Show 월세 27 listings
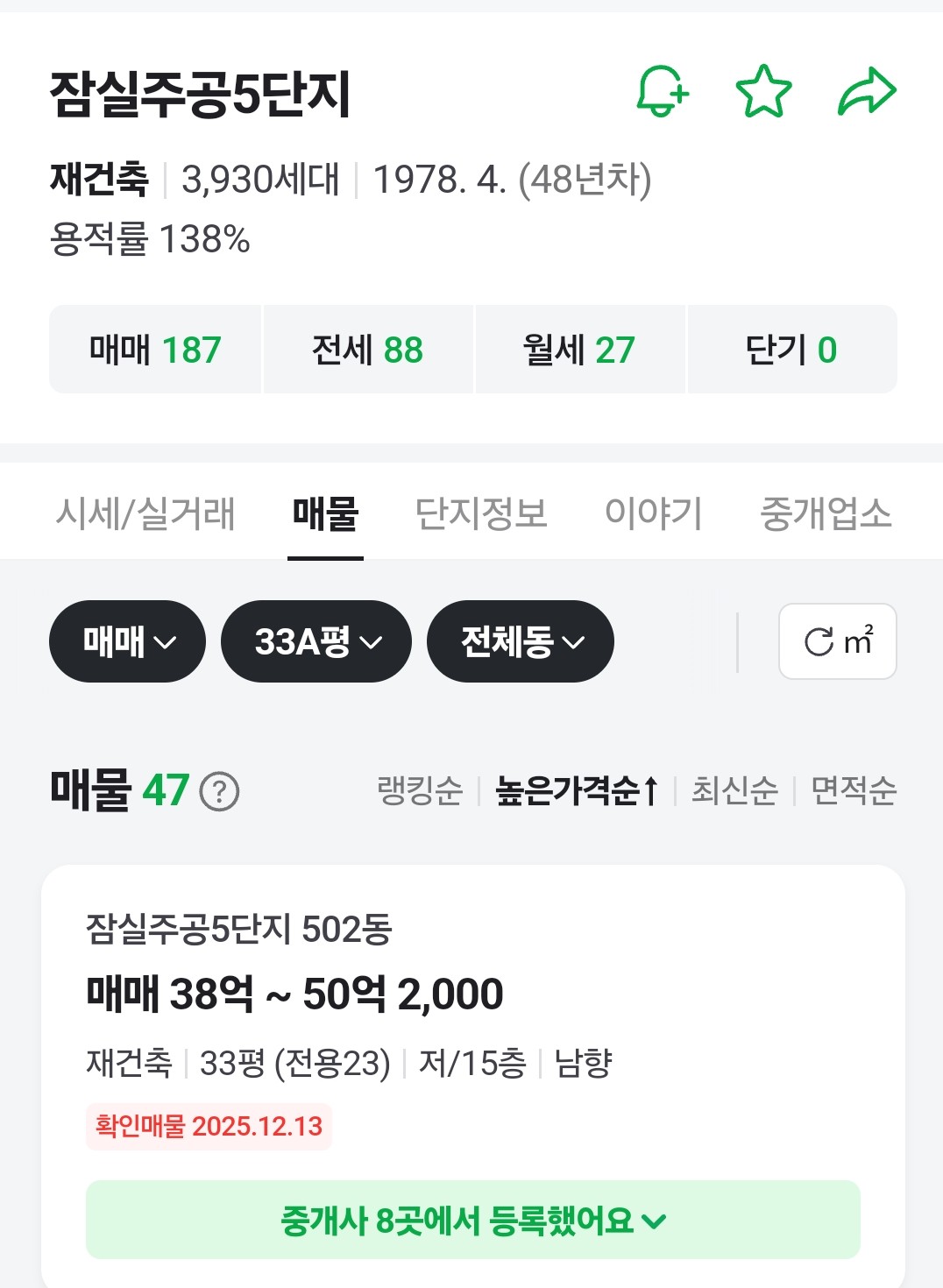The image size is (943, 1288). tap(579, 350)
